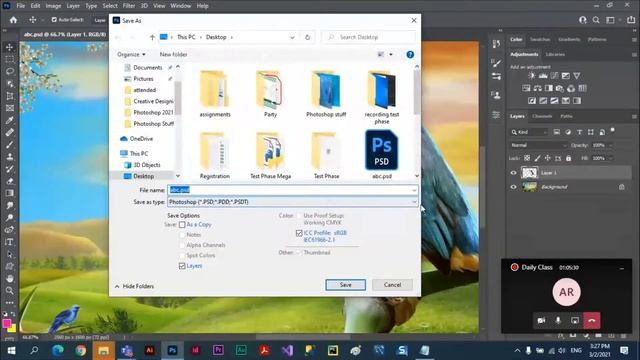Click the lock all layer icon
This screenshot has width=640, height=360.
pos(569,158)
